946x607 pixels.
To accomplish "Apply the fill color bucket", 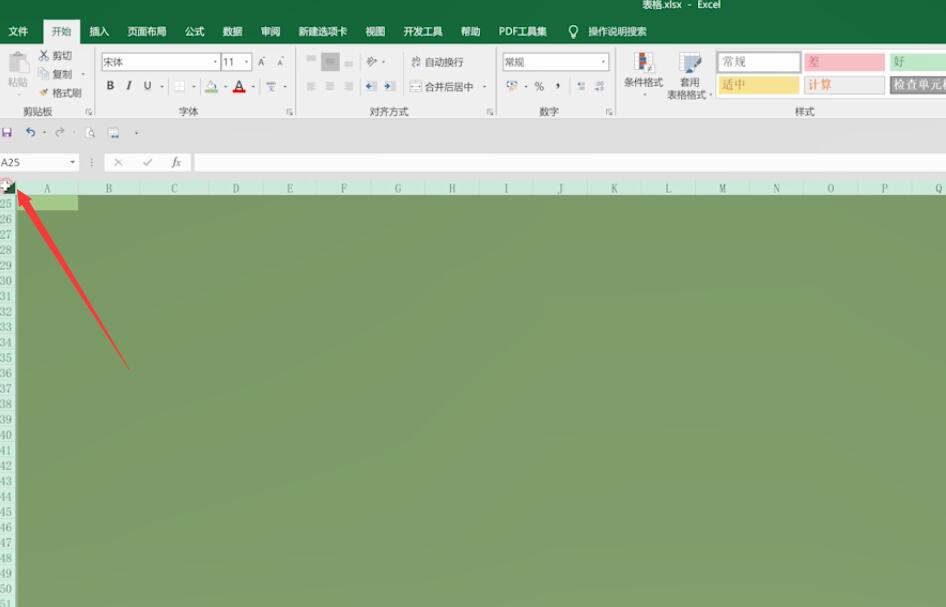I will [x=211, y=86].
